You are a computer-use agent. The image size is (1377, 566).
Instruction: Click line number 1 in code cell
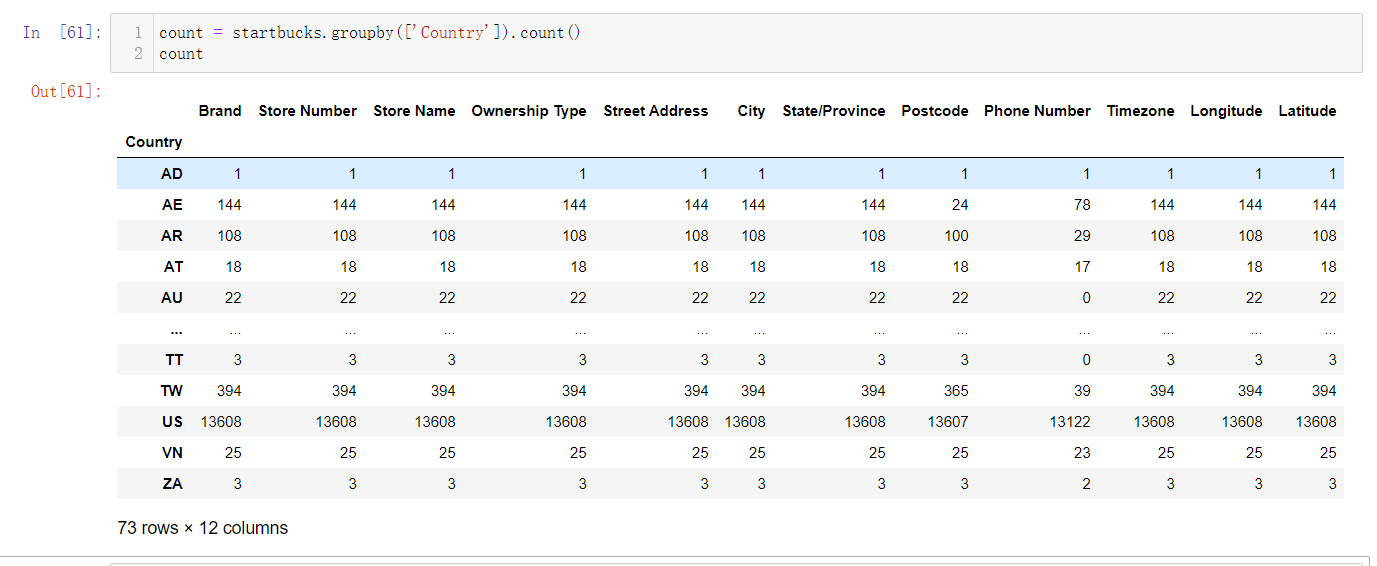coord(139,33)
